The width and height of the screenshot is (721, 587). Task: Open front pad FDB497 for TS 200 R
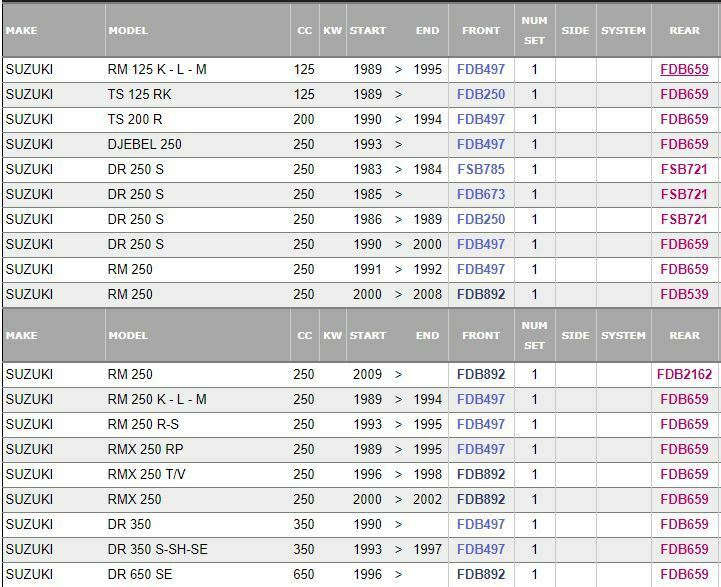pyautogui.click(x=481, y=120)
